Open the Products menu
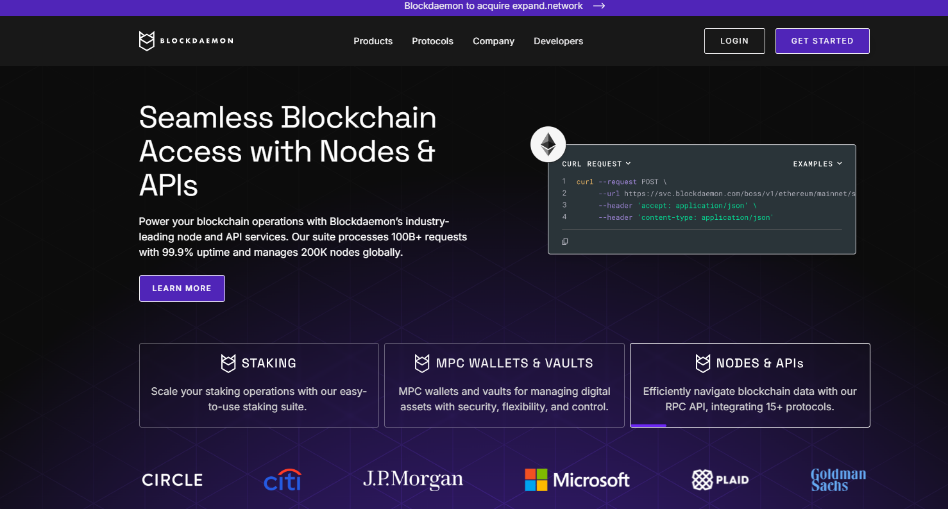Image resolution: width=948 pixels, height=509 pixels. [373, 41]
